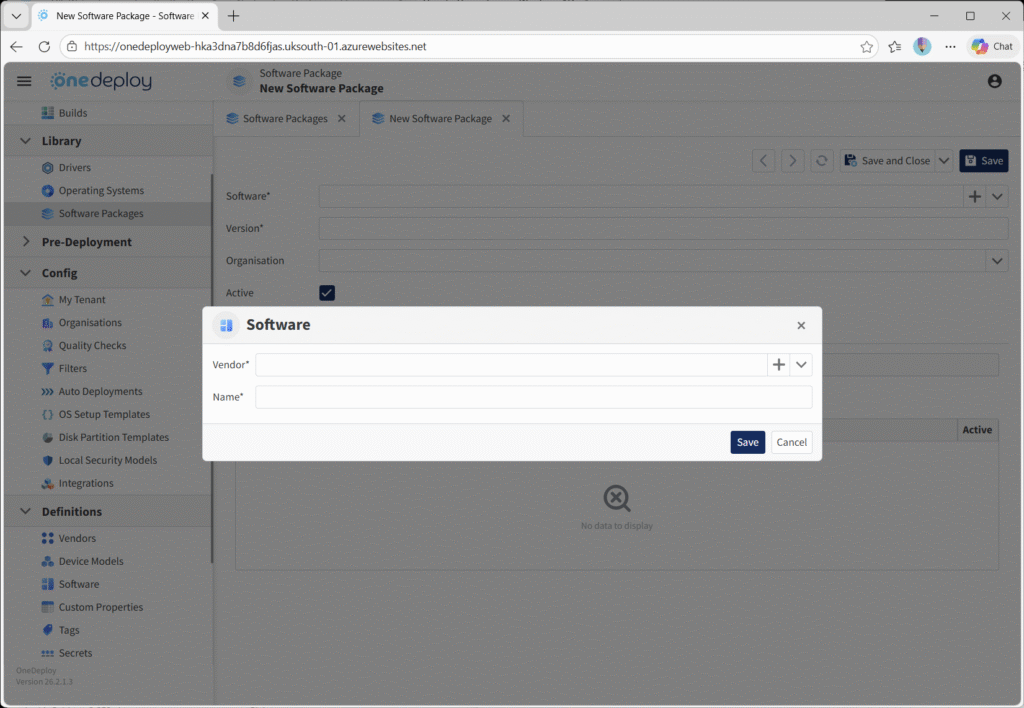1024x708 pixels.
Task: Reload the browser page
Action: pos(44,46)
